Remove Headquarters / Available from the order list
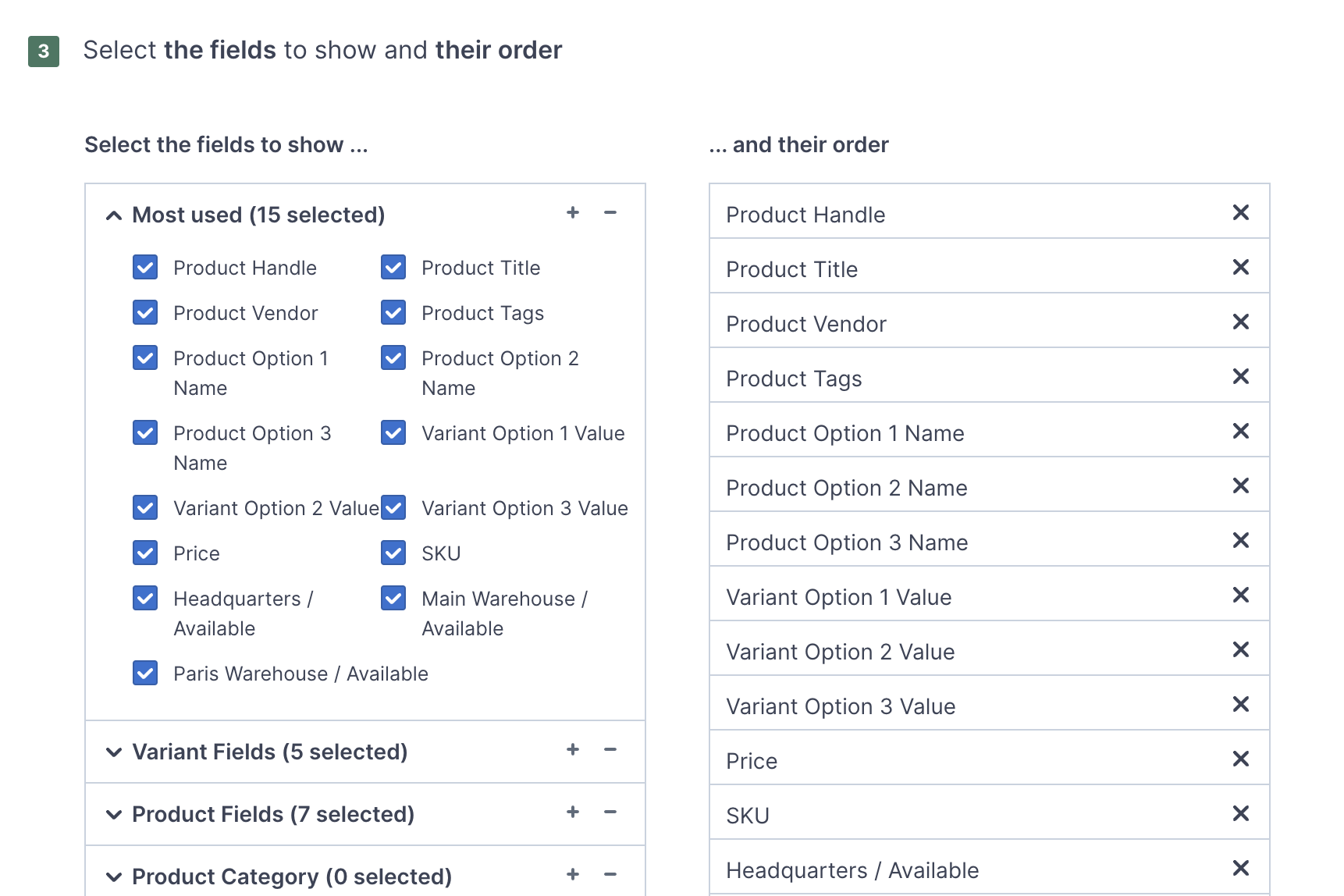Screen dimensions: 1344x896 pos(1240,868)
